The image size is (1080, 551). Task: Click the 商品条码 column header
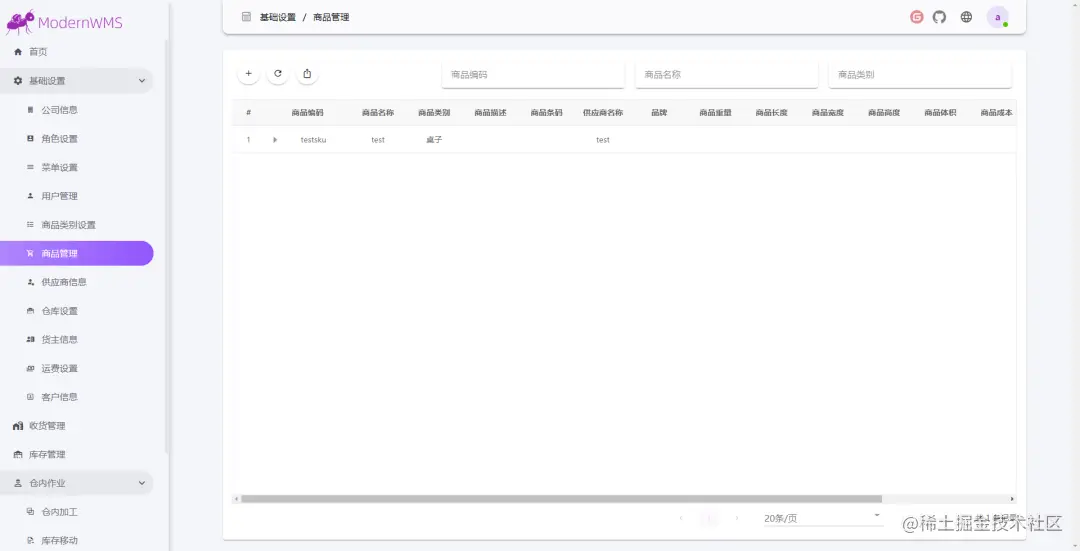click(x=546, y=112)
